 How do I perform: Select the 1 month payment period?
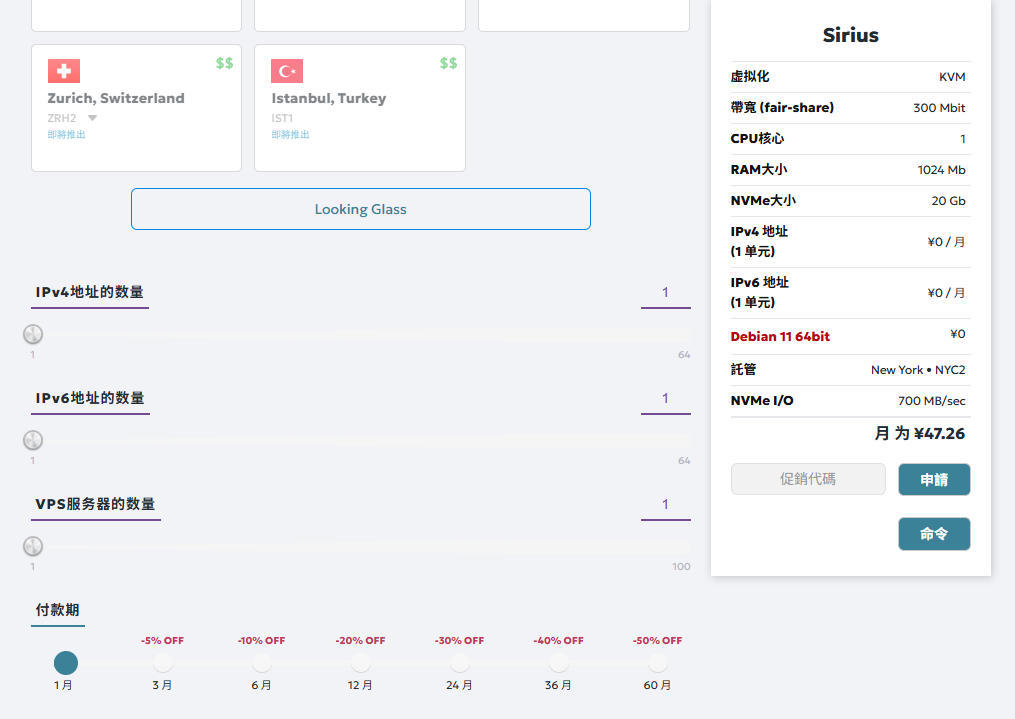[x=65, y=662]
